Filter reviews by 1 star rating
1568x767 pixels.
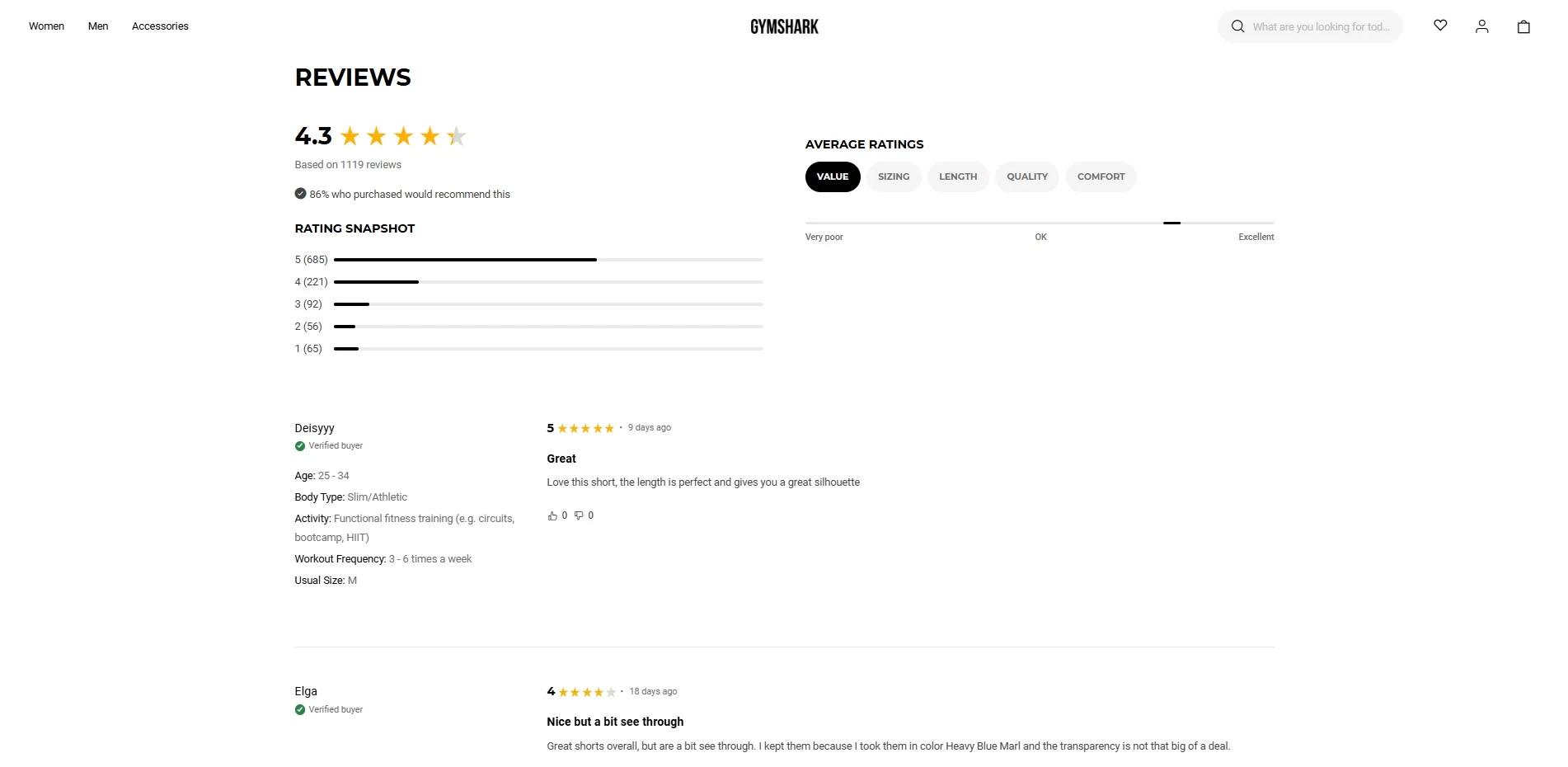pyautogui.click(x=308, y=349)
